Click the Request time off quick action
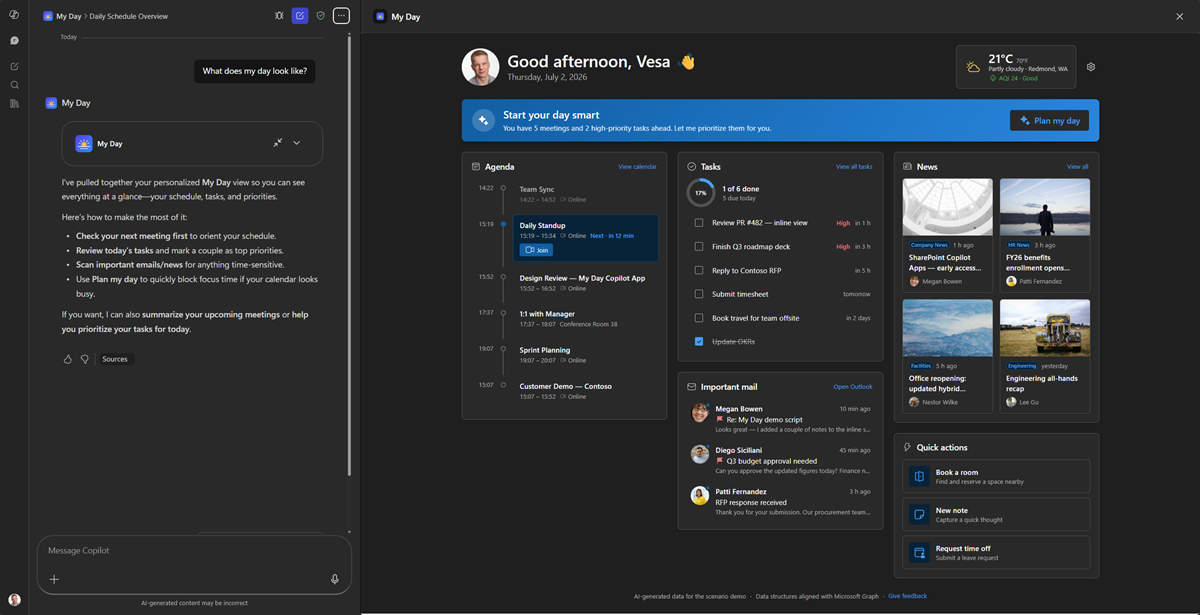This screenshot has width=1200, height=615. point(997,552)
